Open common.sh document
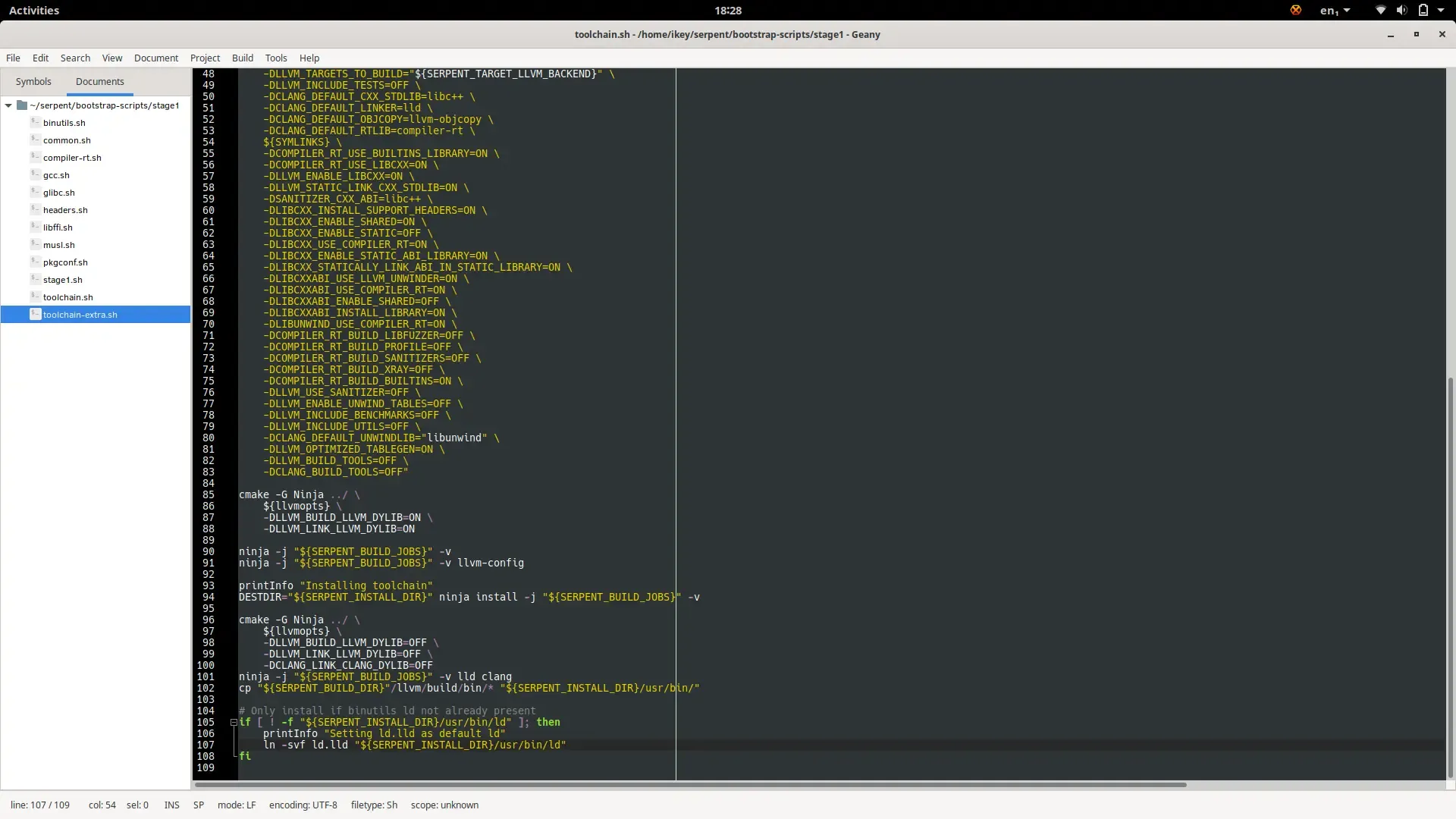The height and width of the screenshot is (819, 1456). (x=67, y=140)
